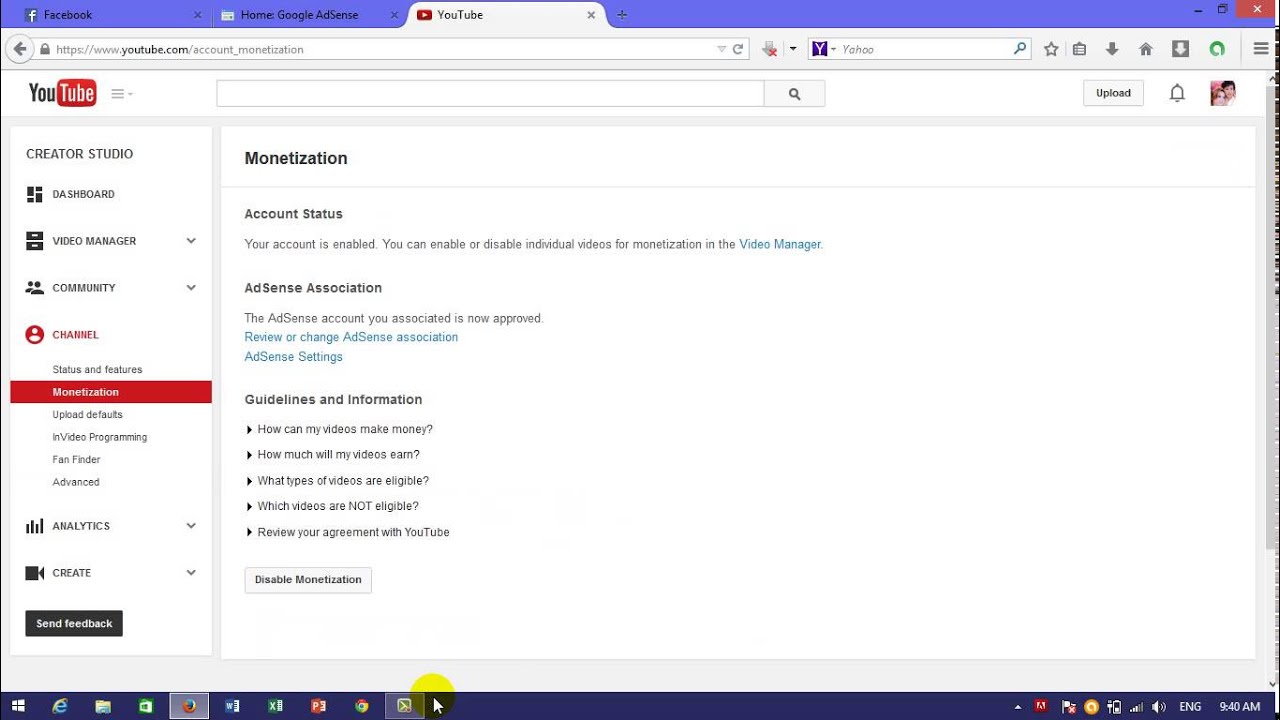Go back with browser back arrow
Image resolution: width=1280 pixels, height=720 pixels.
19,49
